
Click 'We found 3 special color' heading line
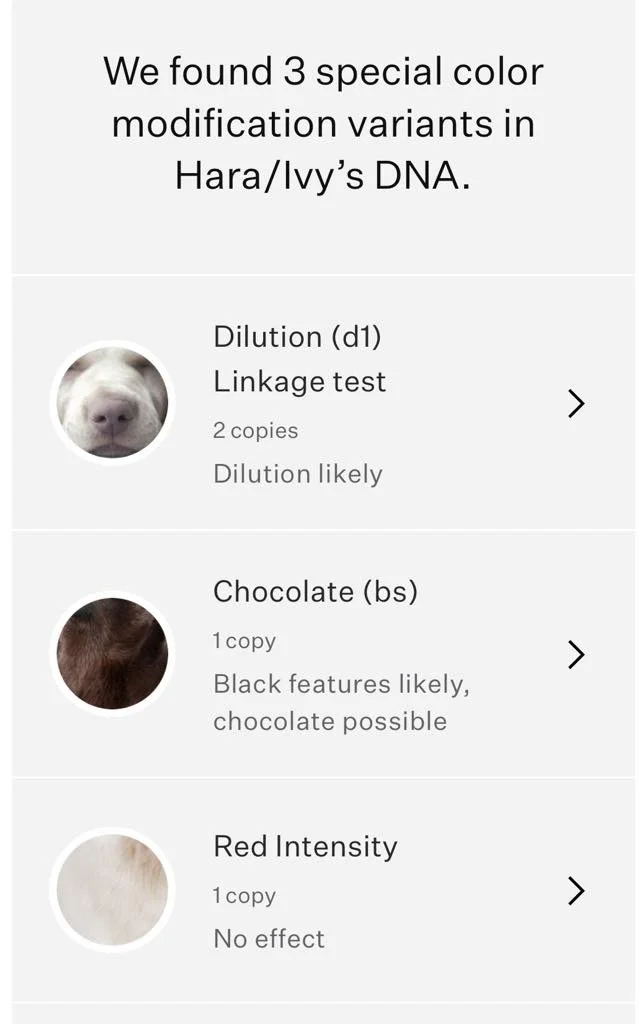pos(323,71)
